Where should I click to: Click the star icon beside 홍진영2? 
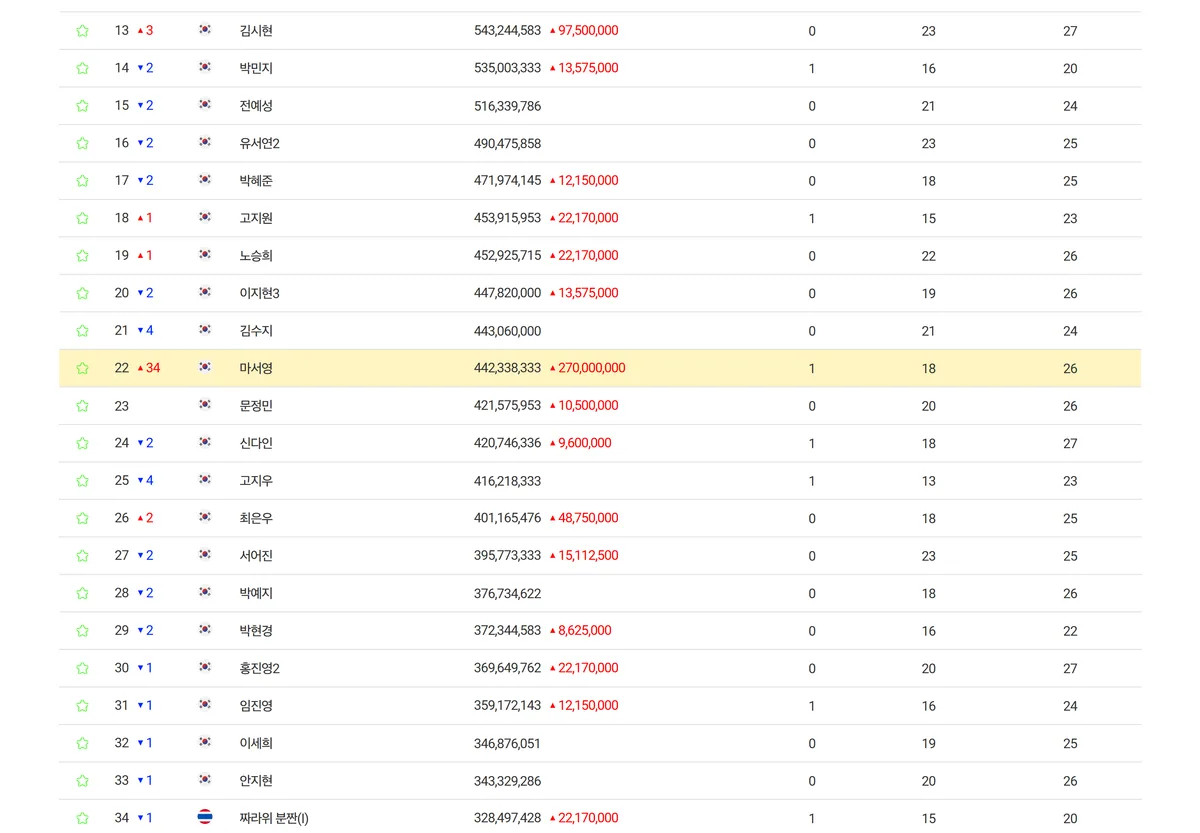pyautogui.click(x=82, y=668)
